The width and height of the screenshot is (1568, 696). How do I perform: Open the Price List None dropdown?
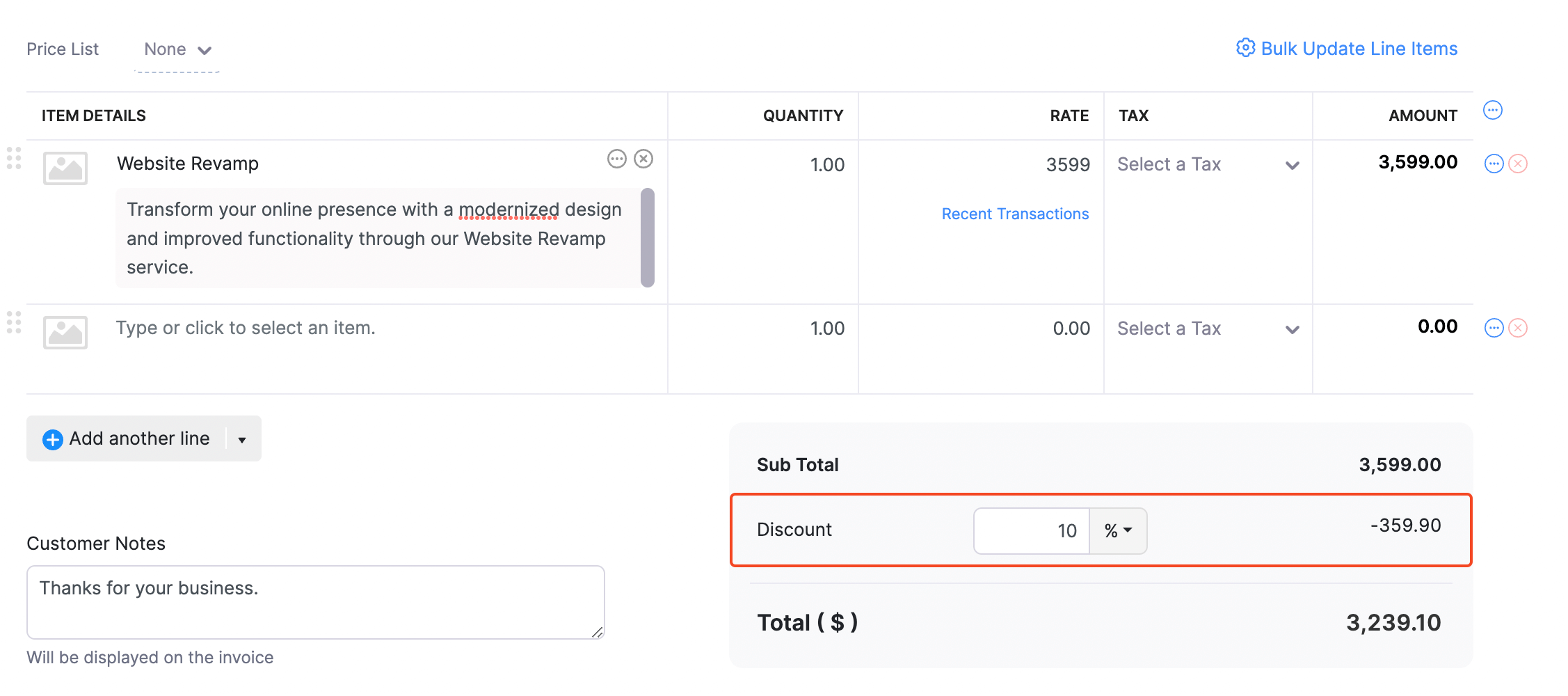pos(176,49)
